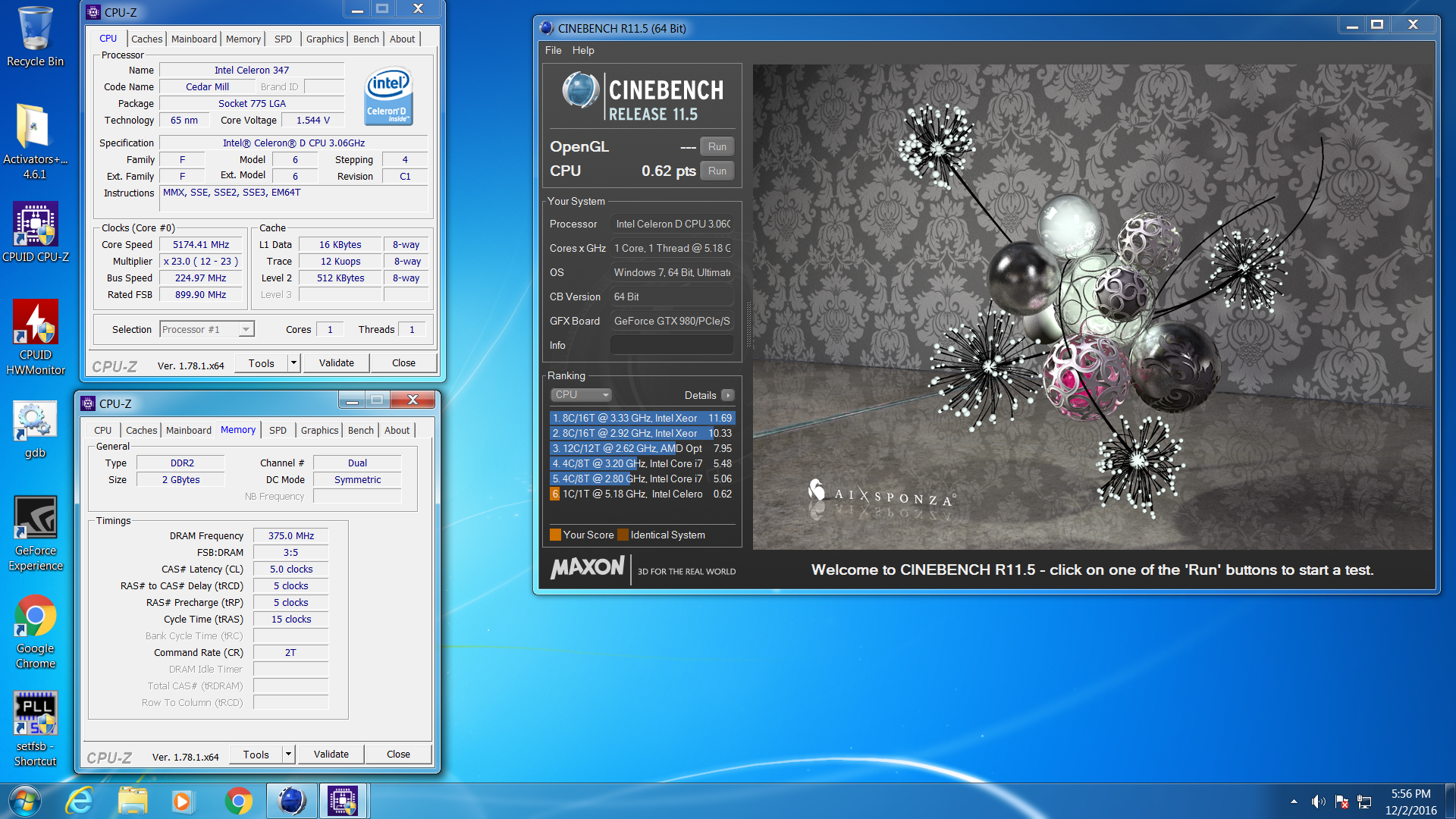
Task: Open Windows Media Player from taskbar
Action: 182,801
